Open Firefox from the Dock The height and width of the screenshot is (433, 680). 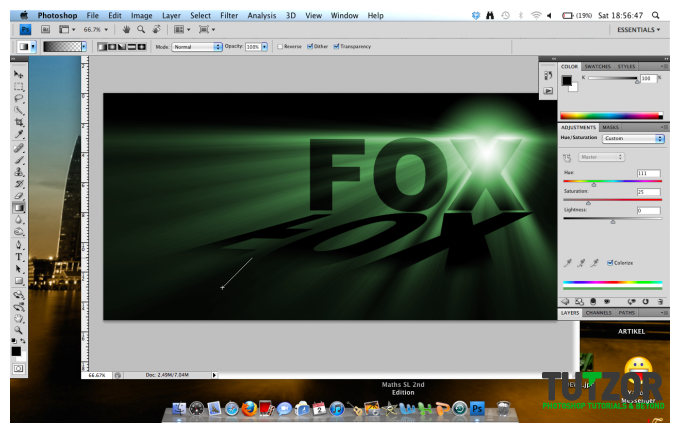coord(249,409)
